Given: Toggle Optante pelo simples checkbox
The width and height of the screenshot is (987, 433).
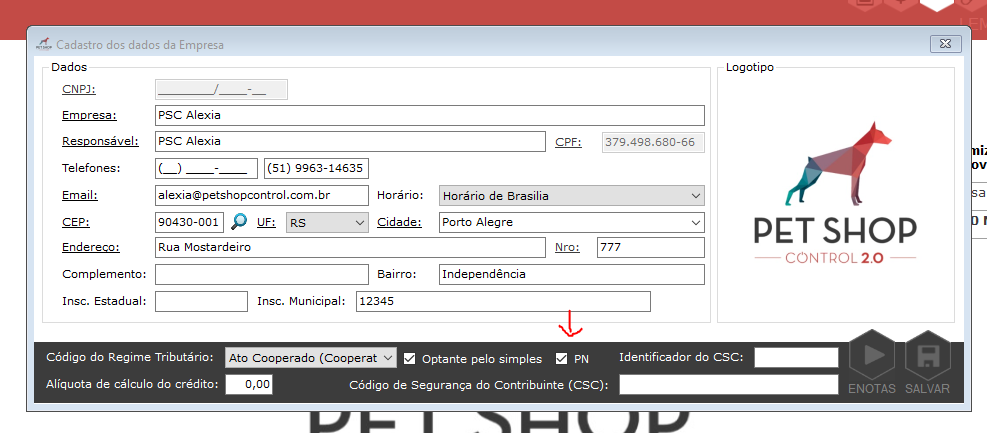Looking at the screenshot, I should 410,359.
